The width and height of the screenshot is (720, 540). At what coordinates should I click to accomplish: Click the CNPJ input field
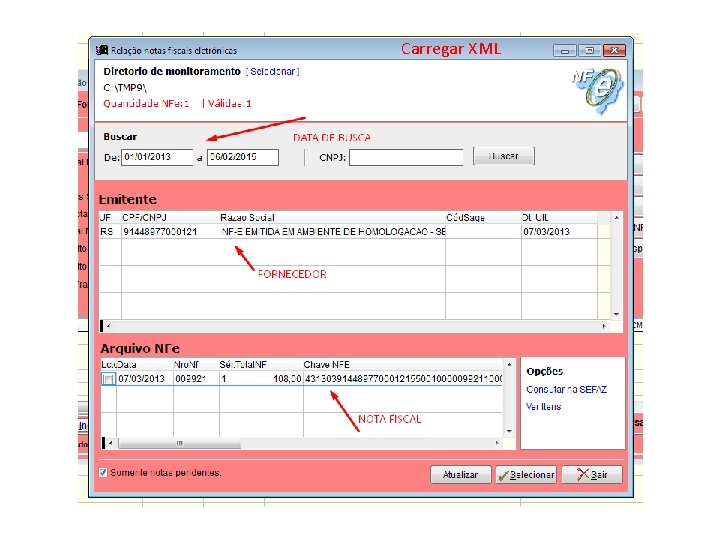[406, 158]
